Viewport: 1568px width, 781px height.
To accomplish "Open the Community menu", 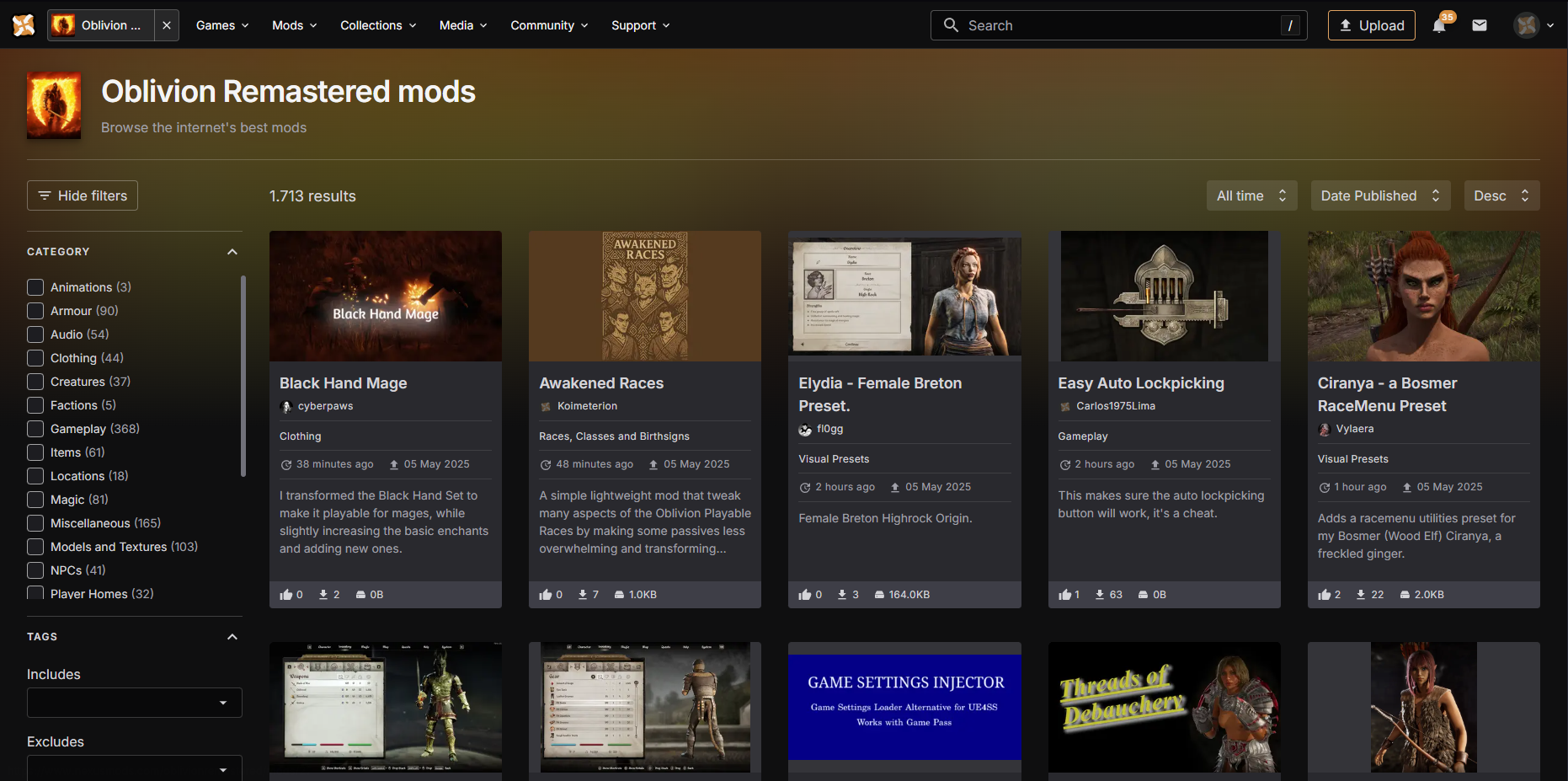I will [549, 25].
